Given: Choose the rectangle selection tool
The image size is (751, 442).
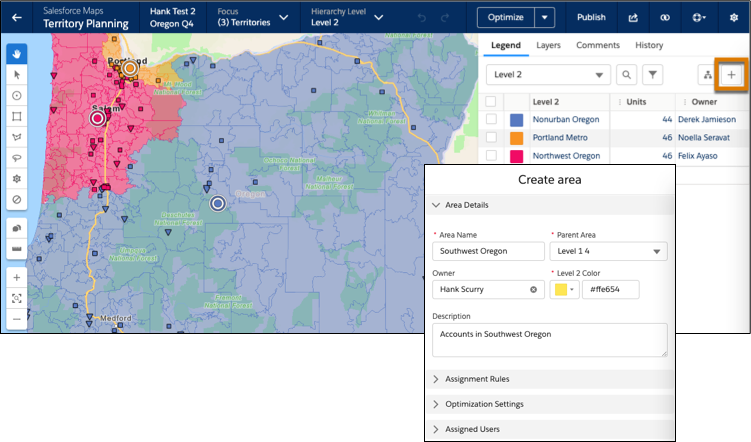Looking at the screenshot, I should 17,116.
